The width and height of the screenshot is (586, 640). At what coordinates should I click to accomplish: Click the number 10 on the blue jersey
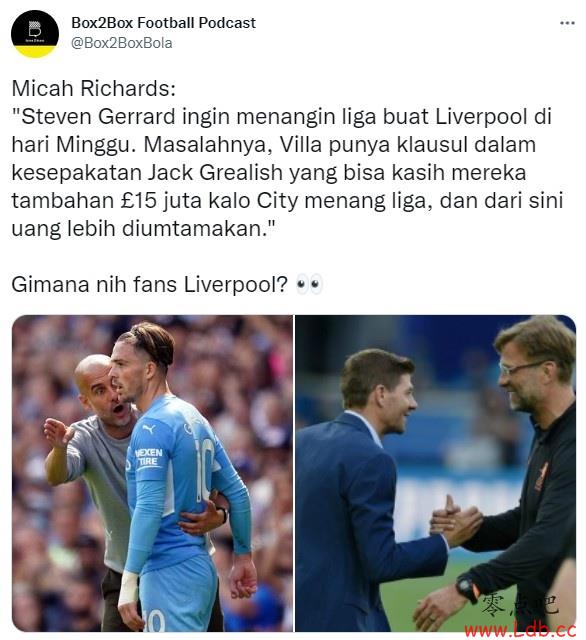pyautogui.click(x=204, y=469)
